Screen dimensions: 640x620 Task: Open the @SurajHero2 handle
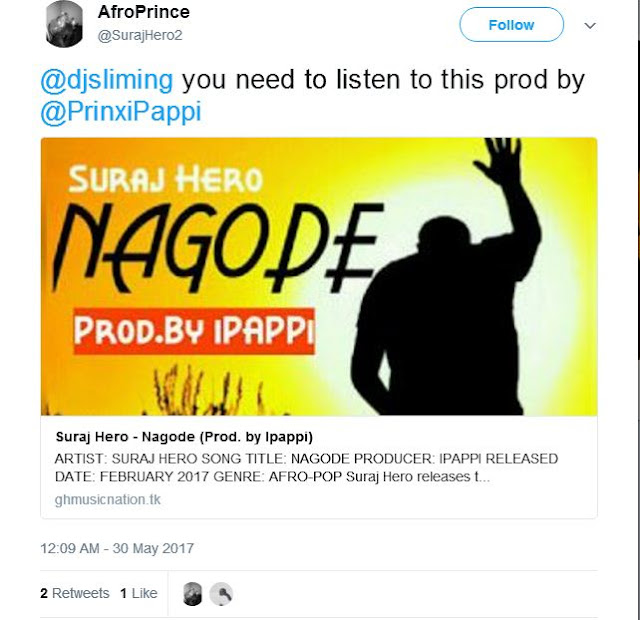click(x=140, y=36)
